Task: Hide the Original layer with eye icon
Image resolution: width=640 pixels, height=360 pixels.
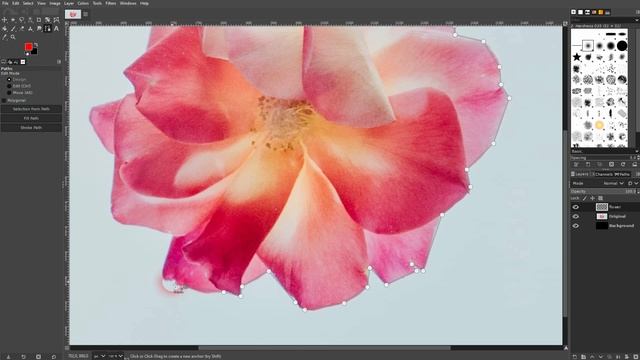Action: click(576, 216)
